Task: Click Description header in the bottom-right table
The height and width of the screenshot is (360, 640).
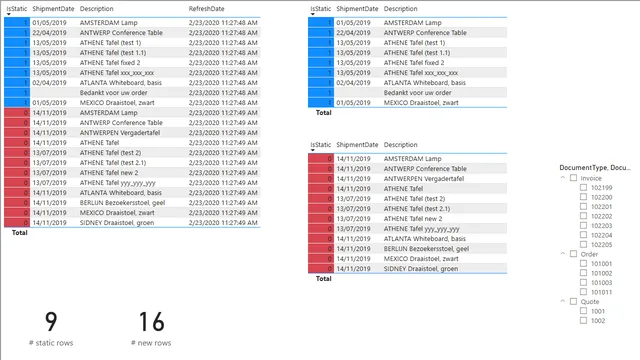Action: click(400, 144)
